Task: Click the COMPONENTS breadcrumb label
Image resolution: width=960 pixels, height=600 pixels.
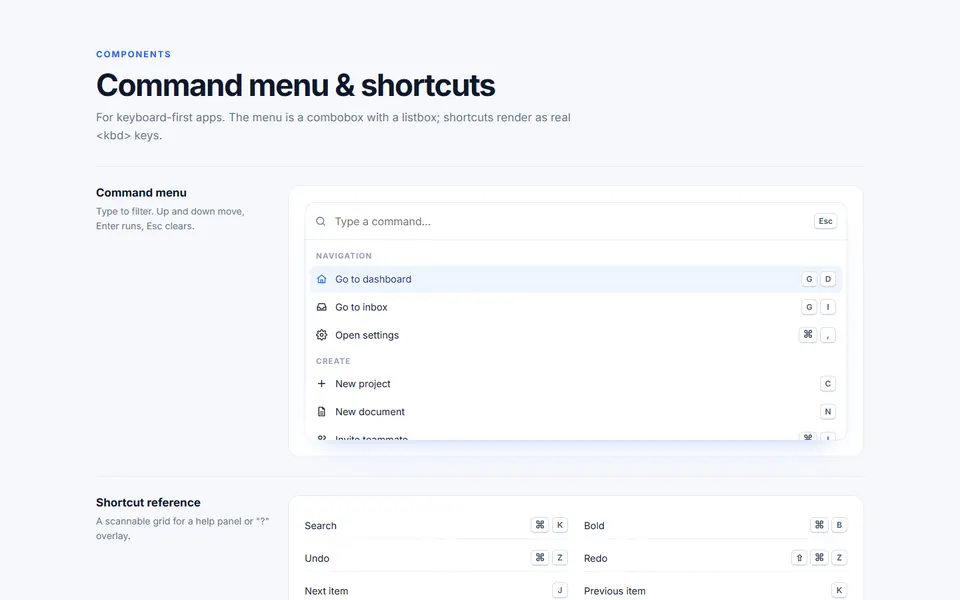Action: tap(133, 54)
